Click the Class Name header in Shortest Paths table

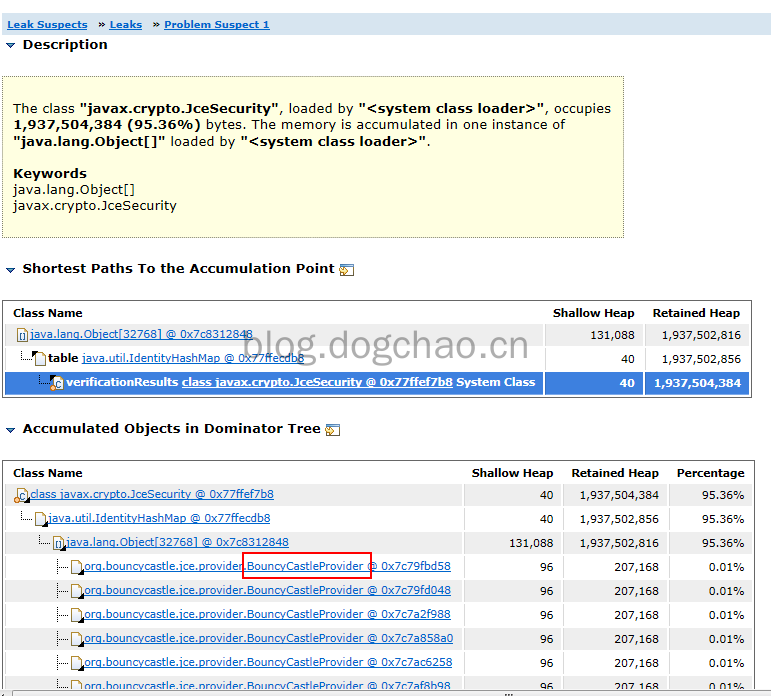point(48,313)
